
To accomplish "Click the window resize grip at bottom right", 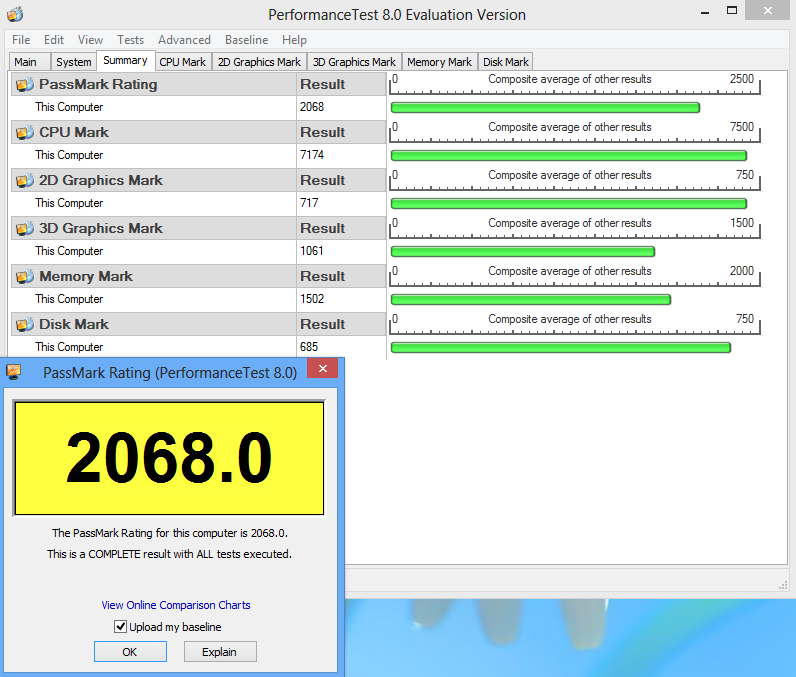I will click(x=783, y=585).
